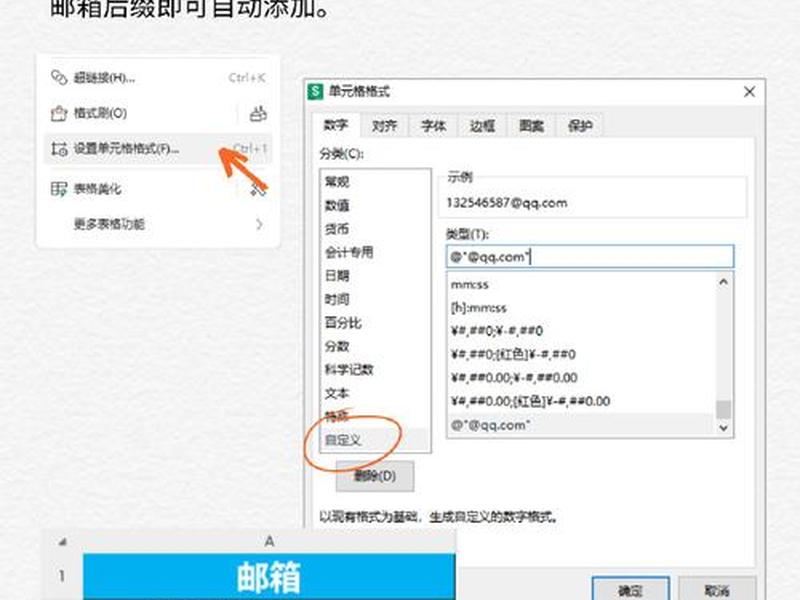Click the type list scroll up arrow
This screenshot has height=600, width=800.
click(x=723, y=282)
